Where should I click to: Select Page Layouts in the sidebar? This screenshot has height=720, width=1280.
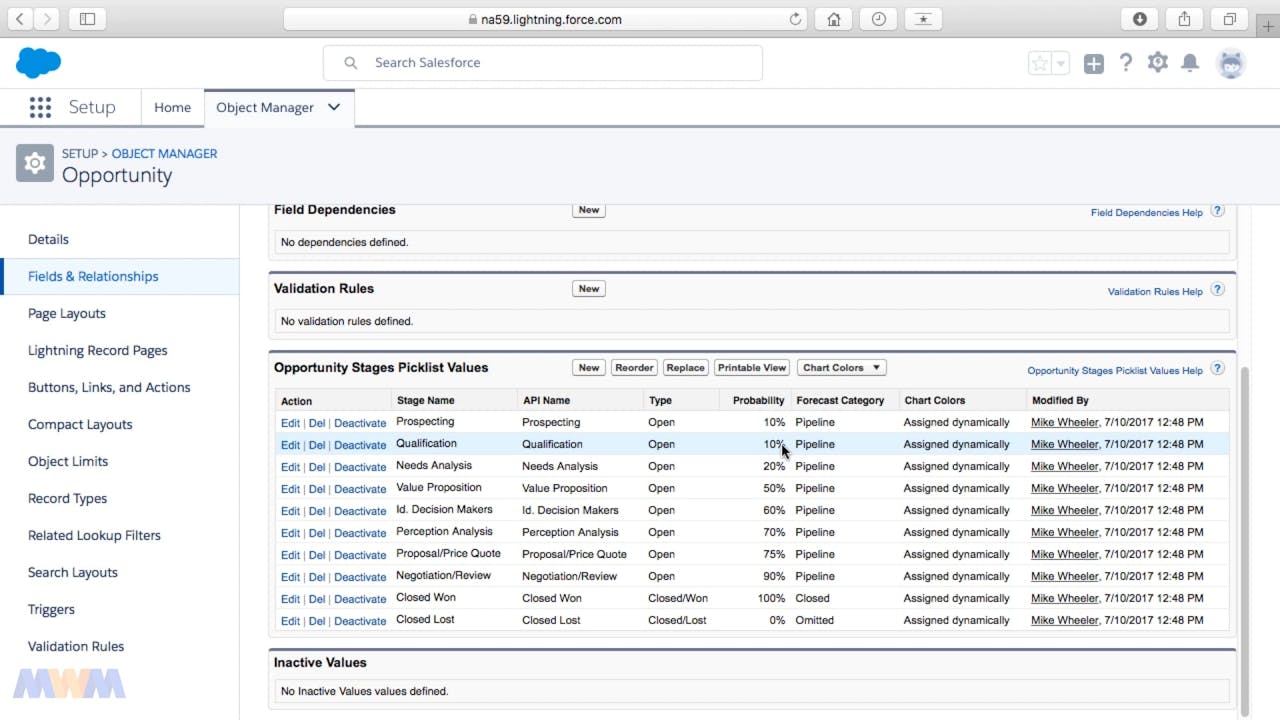(x=67, y=313)
